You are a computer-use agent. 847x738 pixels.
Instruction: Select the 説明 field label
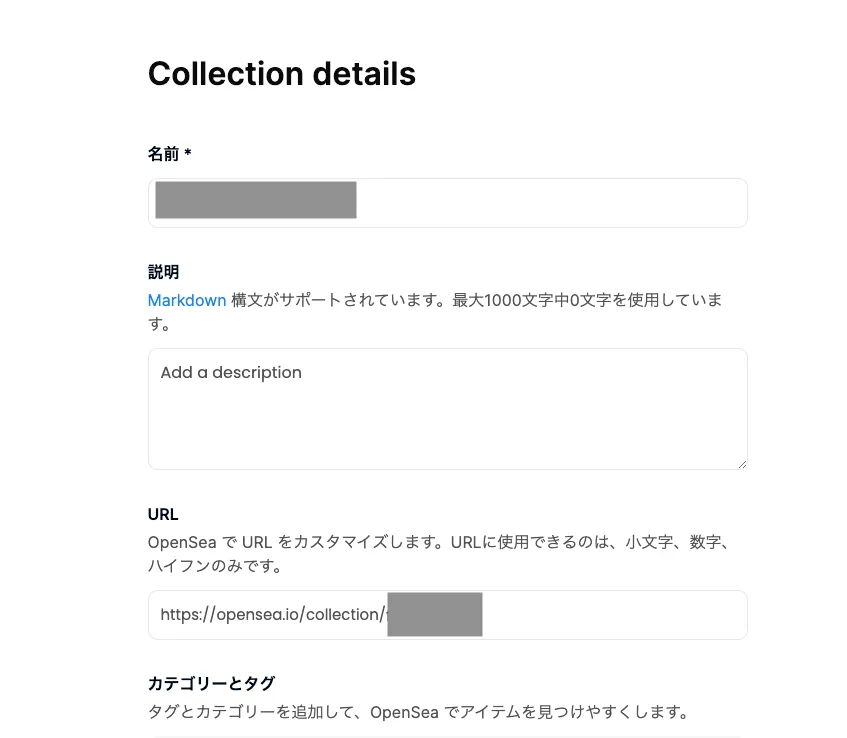[x=164, y=272]
